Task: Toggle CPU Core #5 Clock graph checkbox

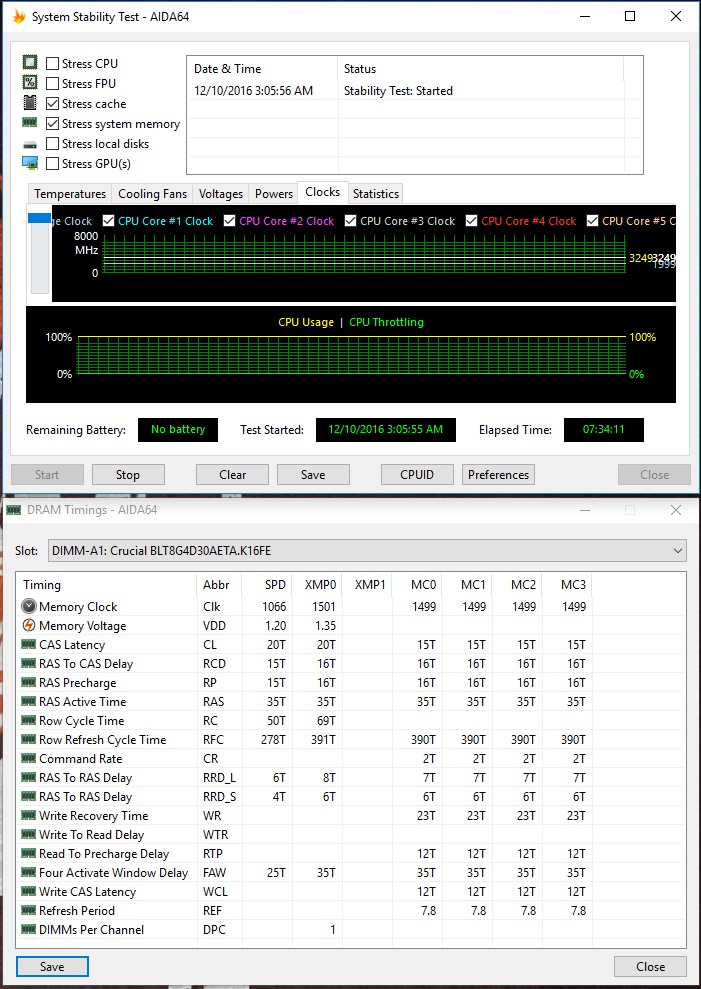Action: (x=592, y=221)
